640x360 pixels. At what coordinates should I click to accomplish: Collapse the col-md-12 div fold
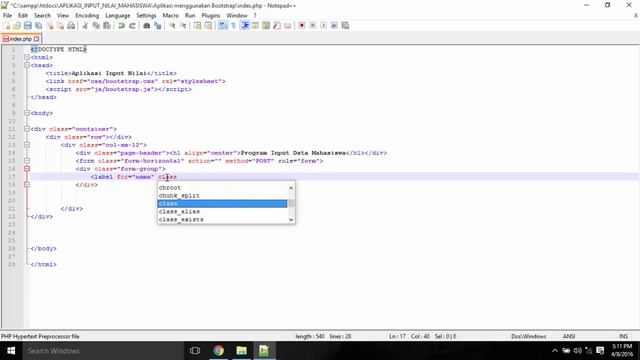[x=27, y=145]
